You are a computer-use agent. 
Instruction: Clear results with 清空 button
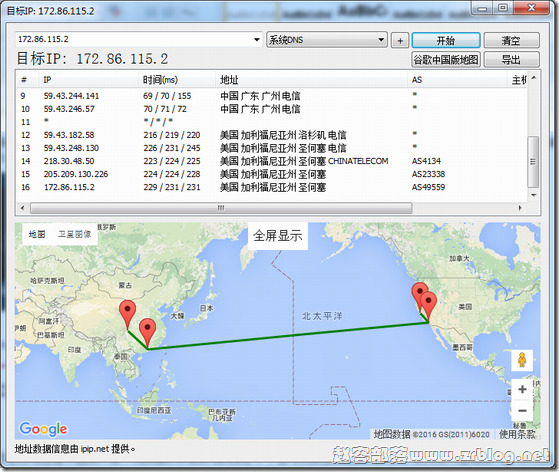pos(511,40)
